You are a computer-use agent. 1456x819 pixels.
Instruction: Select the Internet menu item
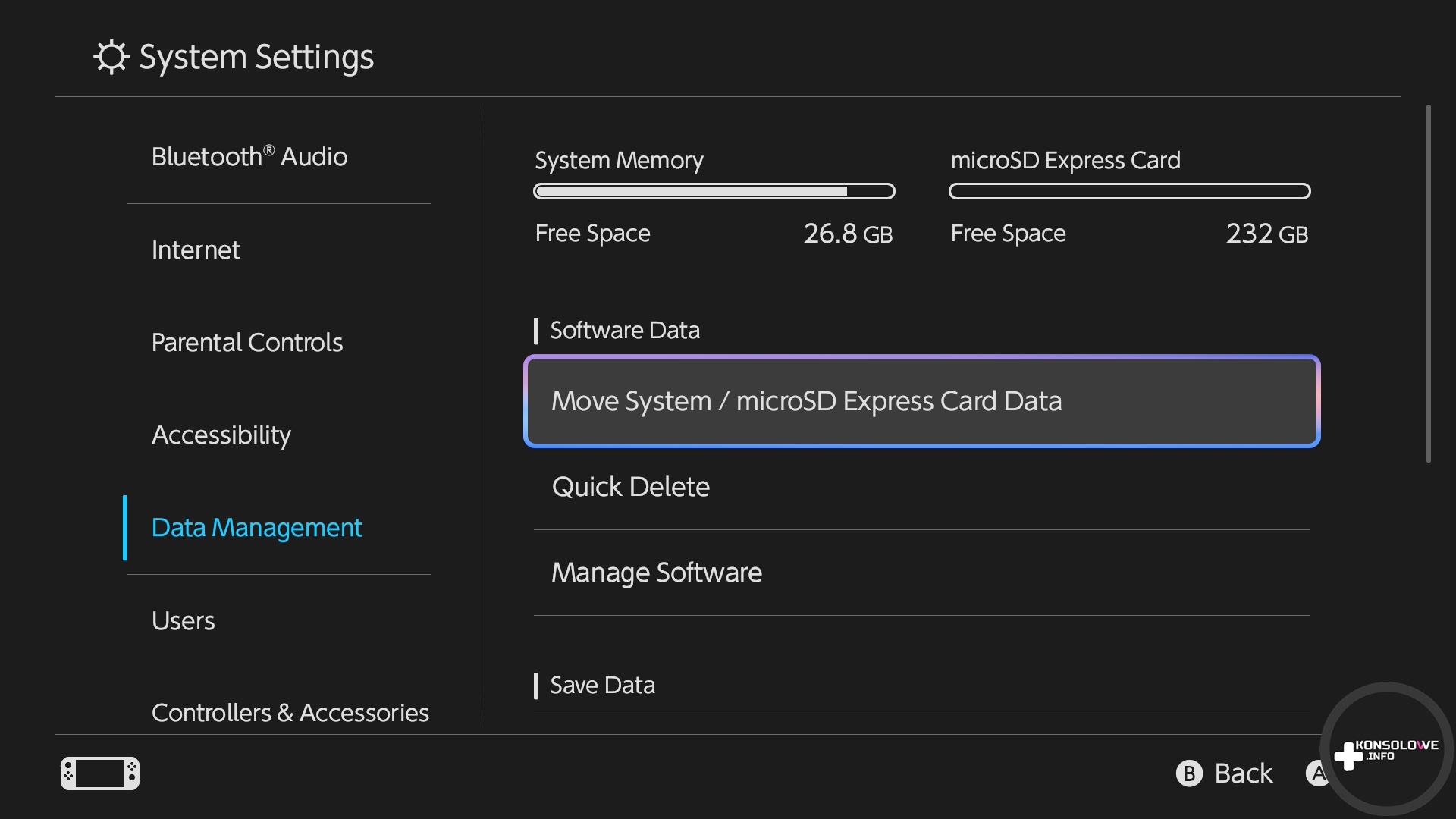pos(196,250)
